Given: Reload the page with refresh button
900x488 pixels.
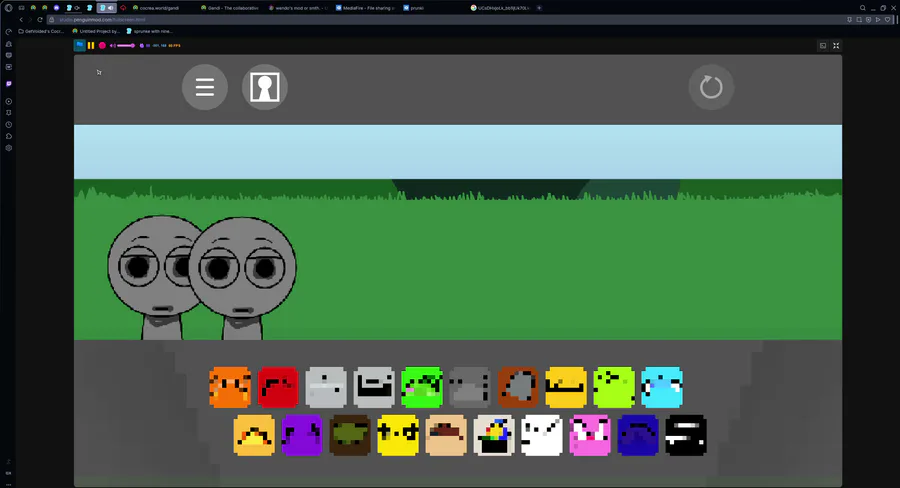Looking at the screenshot, I should point(40,20).
